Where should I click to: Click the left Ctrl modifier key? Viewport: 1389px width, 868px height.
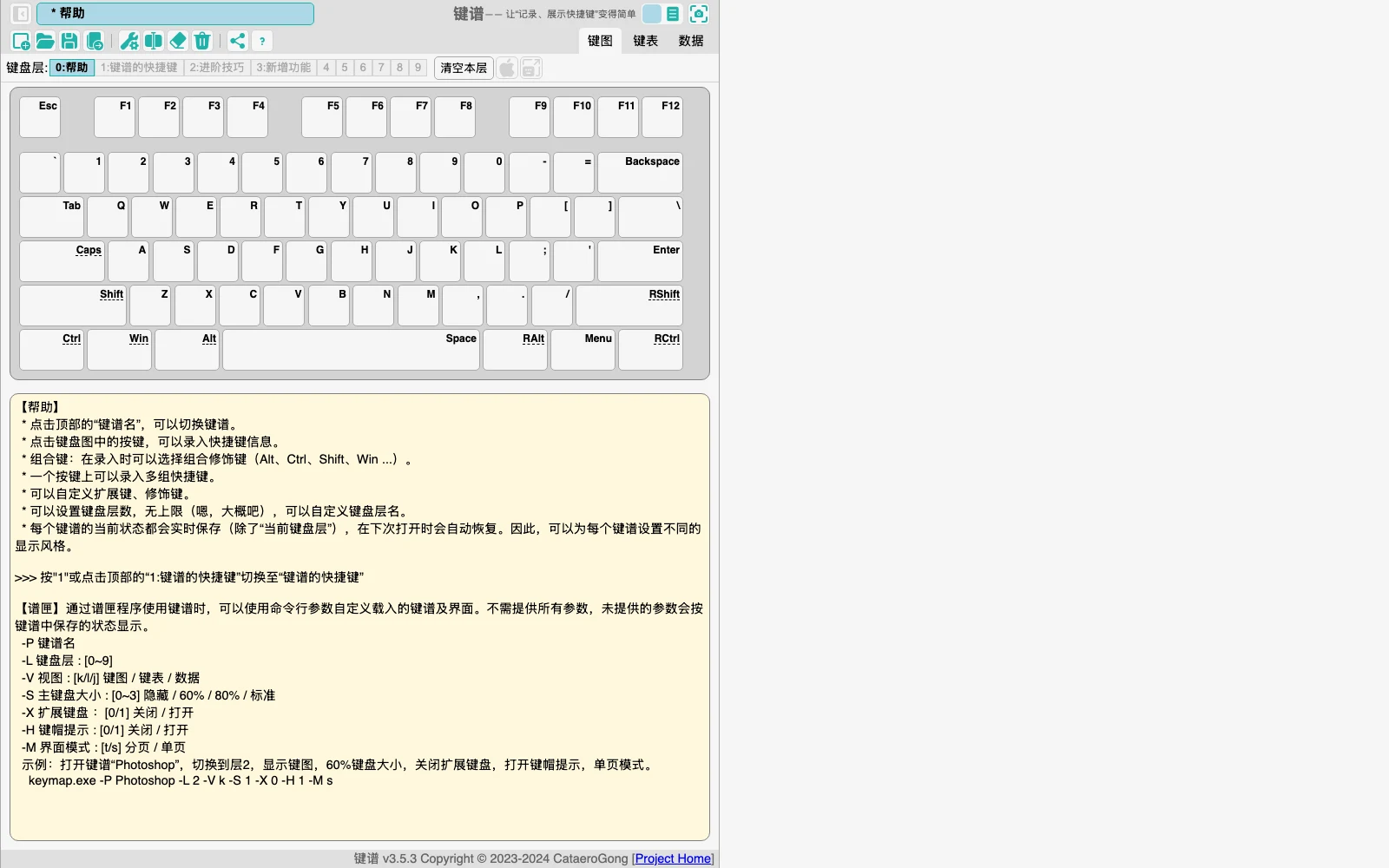point(51,350)
